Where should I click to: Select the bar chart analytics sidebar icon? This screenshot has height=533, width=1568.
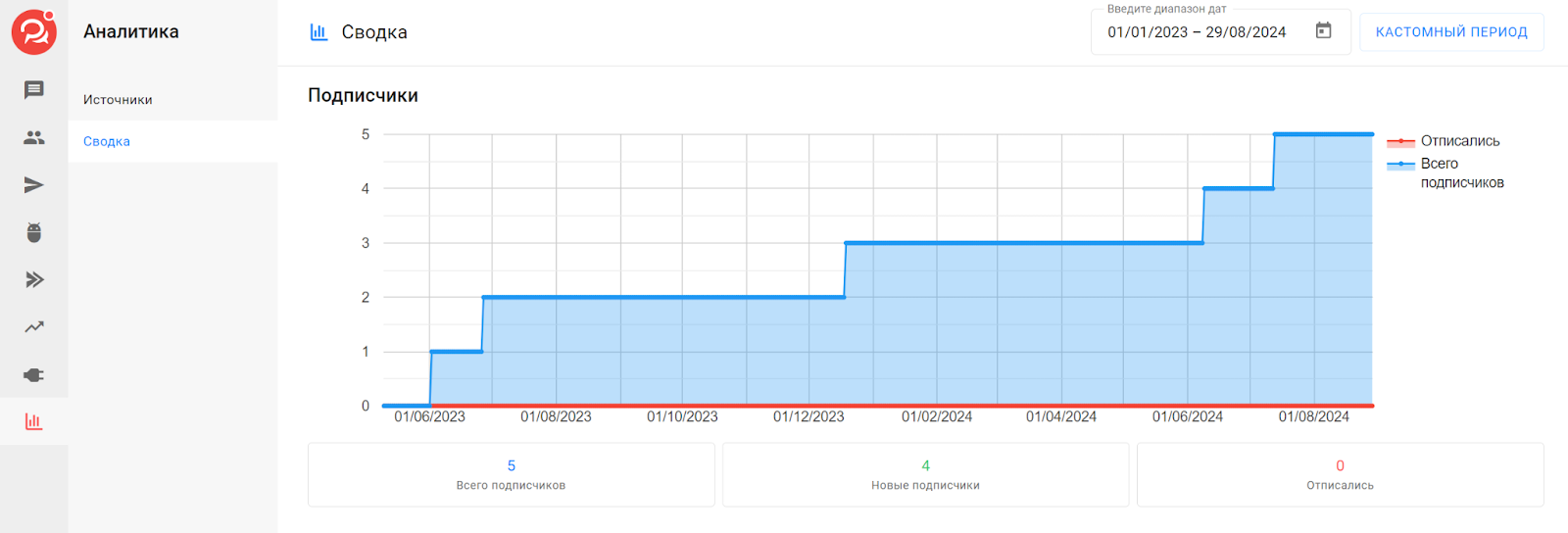click(34, 422)
